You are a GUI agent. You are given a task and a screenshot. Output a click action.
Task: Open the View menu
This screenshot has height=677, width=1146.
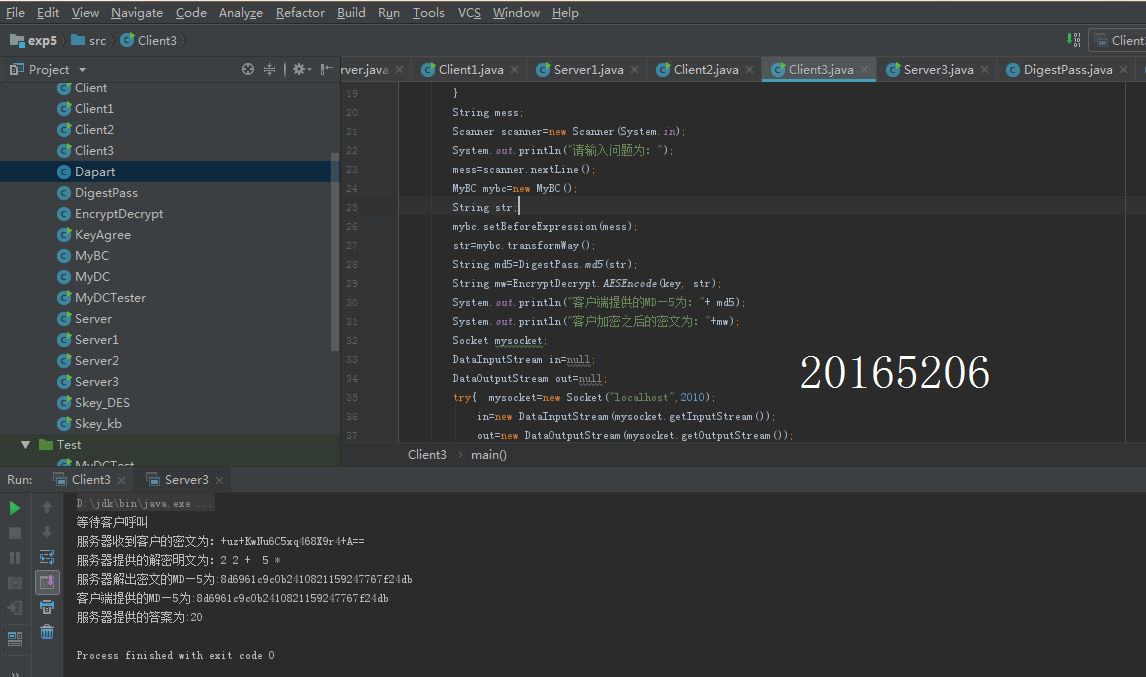tap(85, 12)
